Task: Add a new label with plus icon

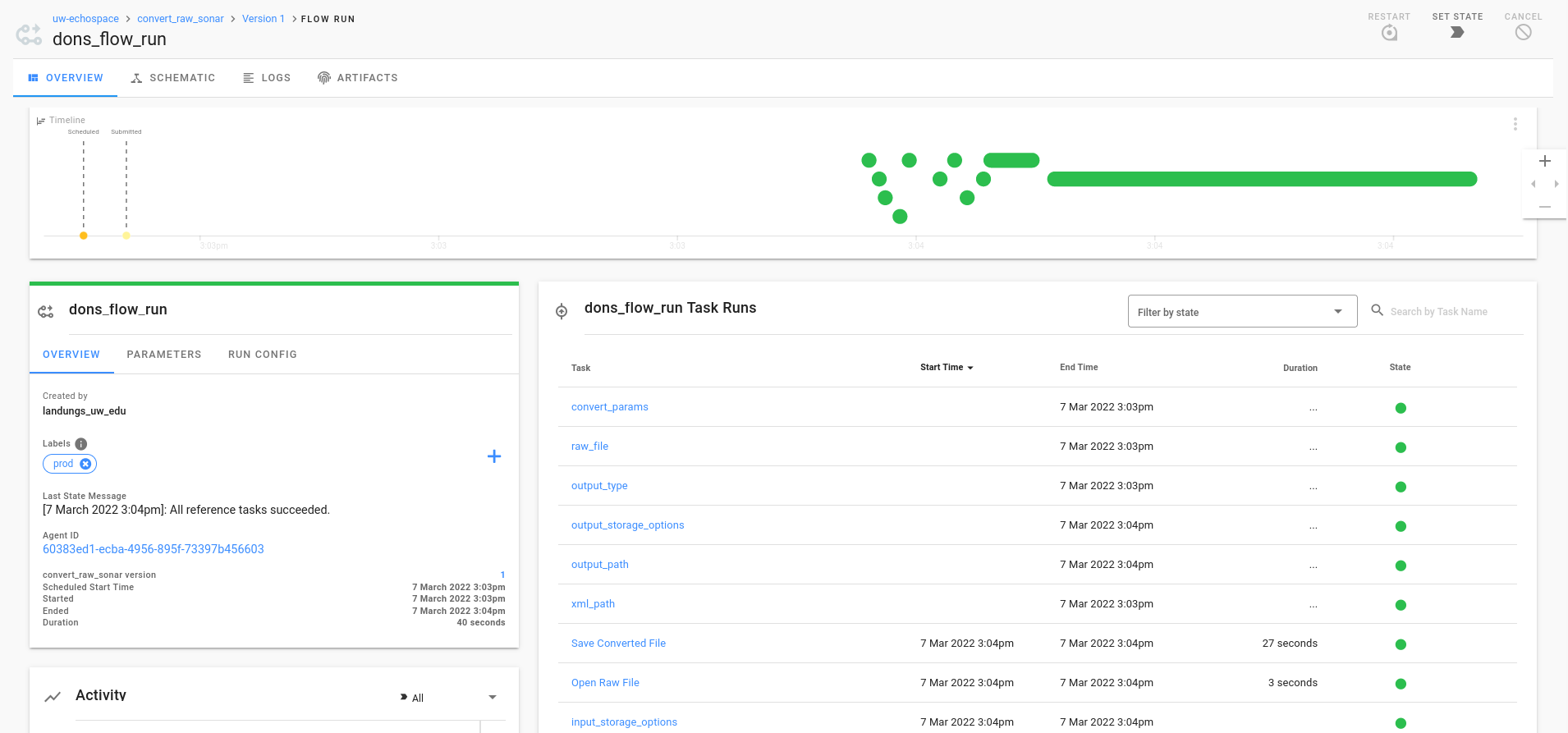Action: coord(494,456)
